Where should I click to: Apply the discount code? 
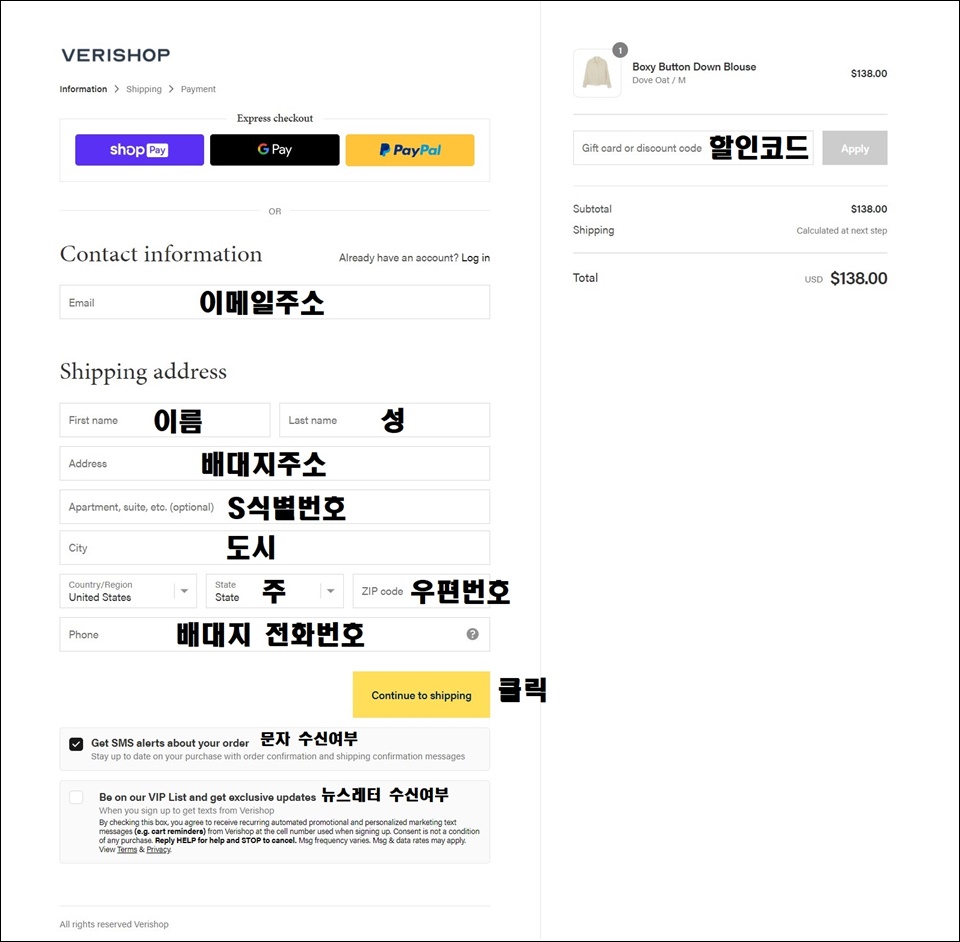pyautogui.click(x=855, y=148)
